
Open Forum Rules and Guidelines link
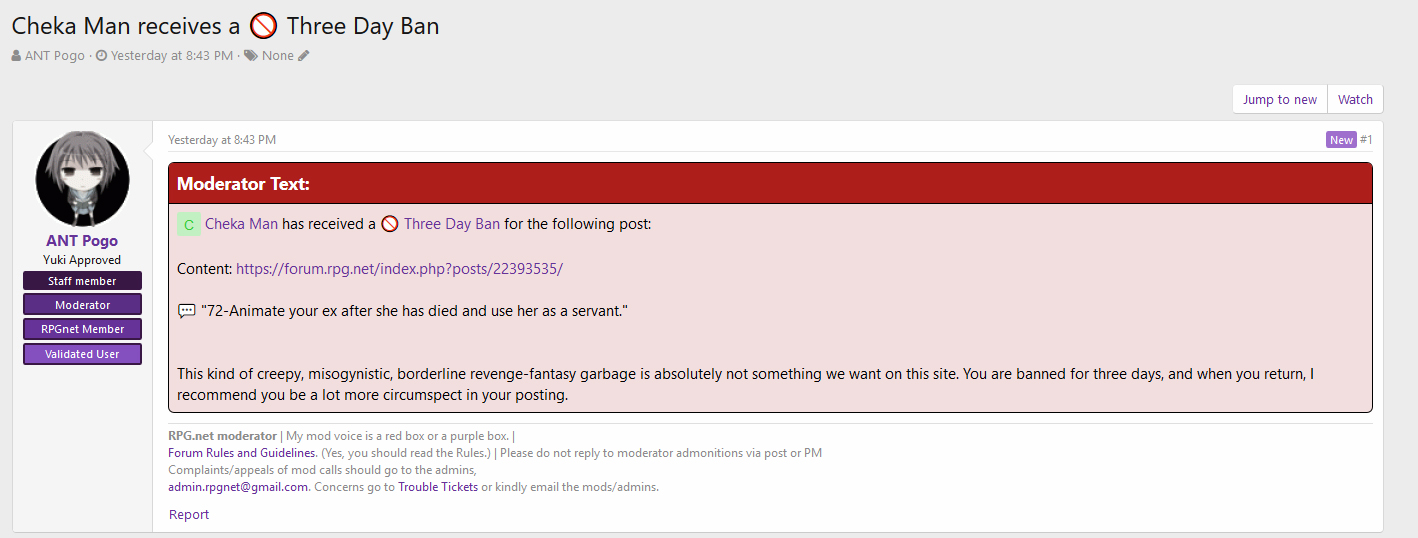[x=243, y=453]
